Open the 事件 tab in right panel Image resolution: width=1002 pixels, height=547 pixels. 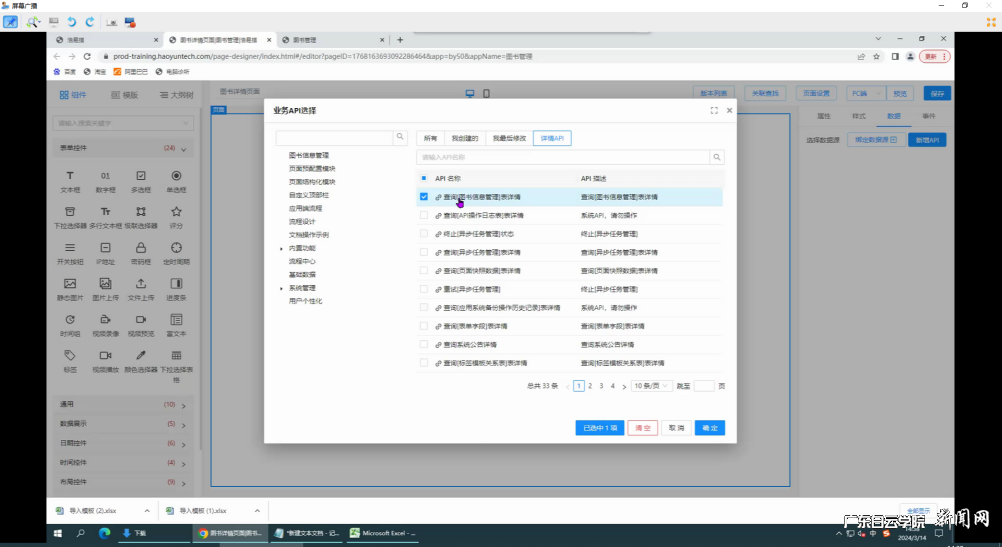point(929,116)
